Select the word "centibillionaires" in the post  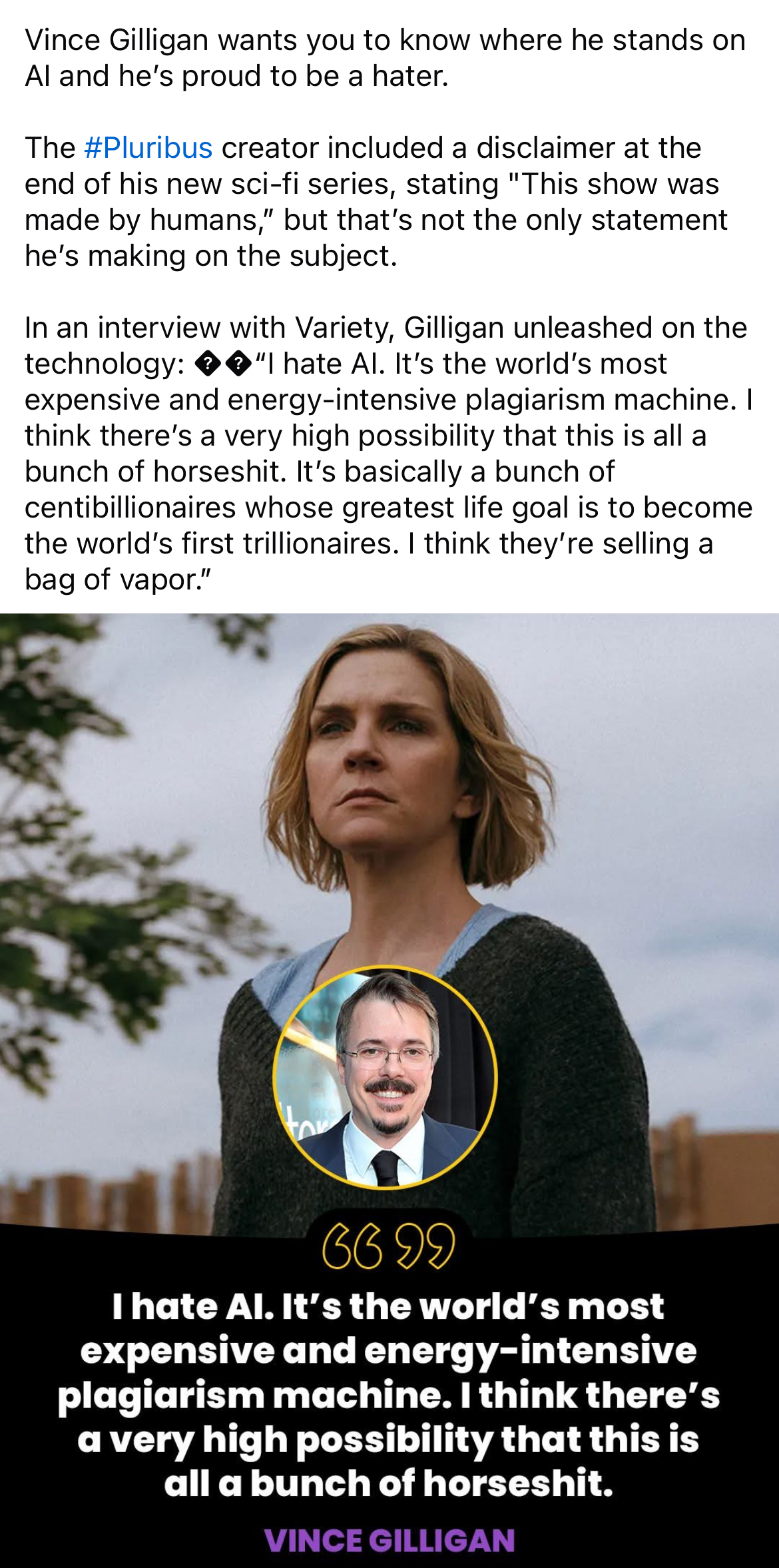(130, 508)
